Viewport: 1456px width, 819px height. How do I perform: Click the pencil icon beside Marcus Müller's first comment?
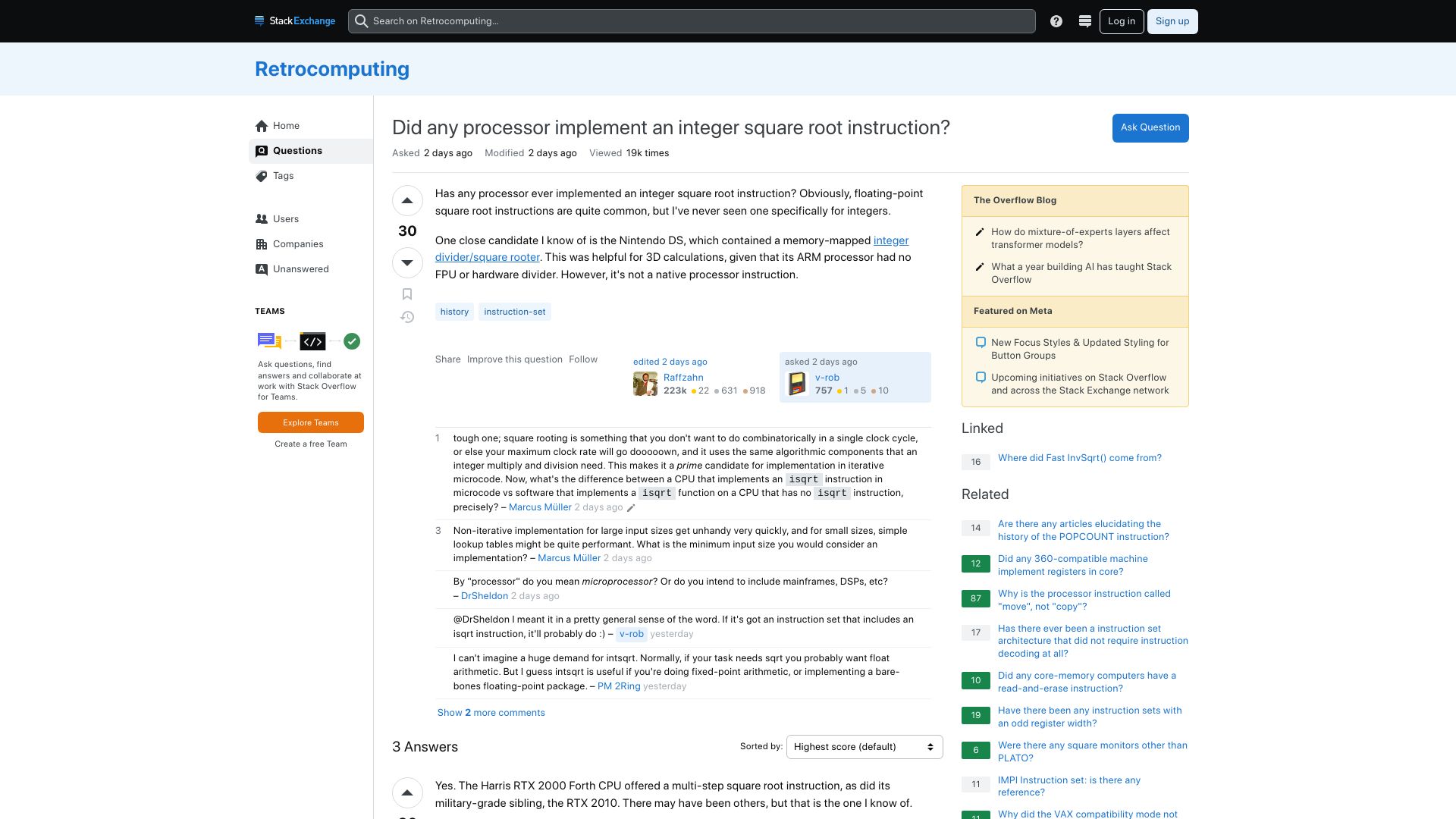[x=631, y=508]
